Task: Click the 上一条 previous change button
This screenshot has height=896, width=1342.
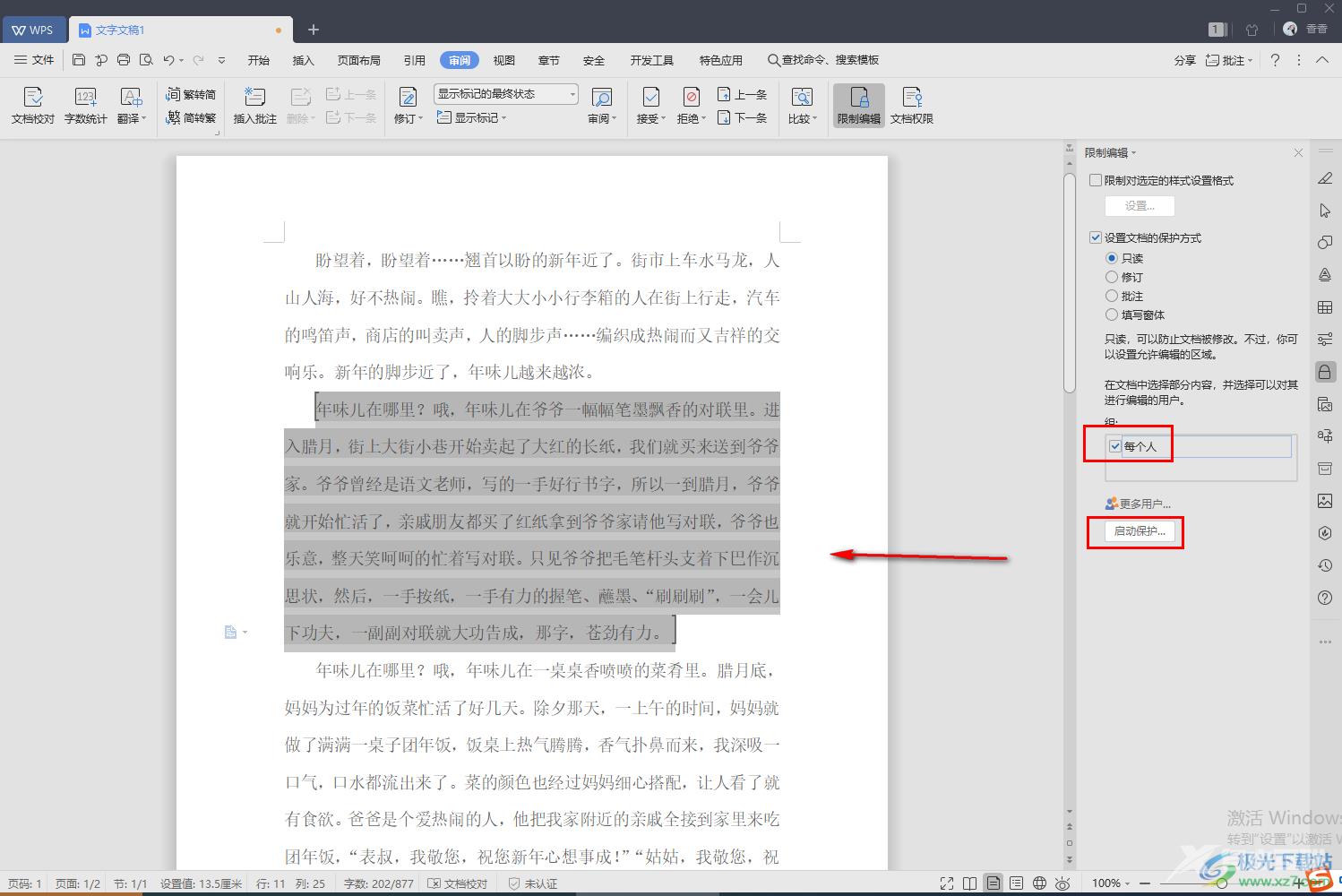Action: point(742,94)
